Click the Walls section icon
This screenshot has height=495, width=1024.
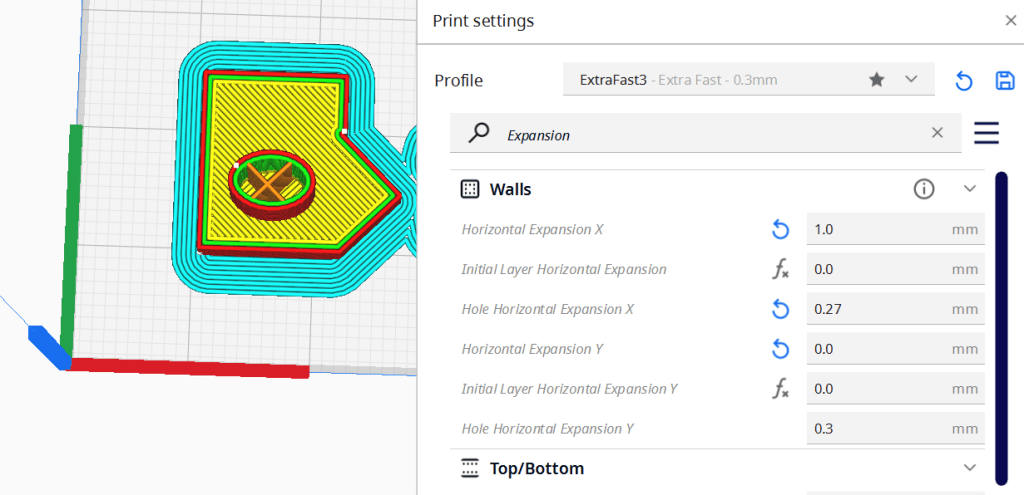(x=469, y=189)
